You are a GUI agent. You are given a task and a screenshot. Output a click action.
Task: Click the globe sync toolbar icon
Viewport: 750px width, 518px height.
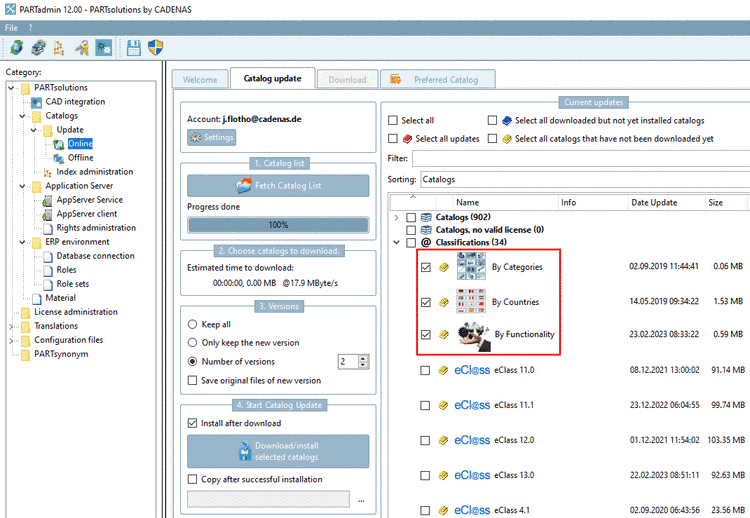[x=17, y=48]
